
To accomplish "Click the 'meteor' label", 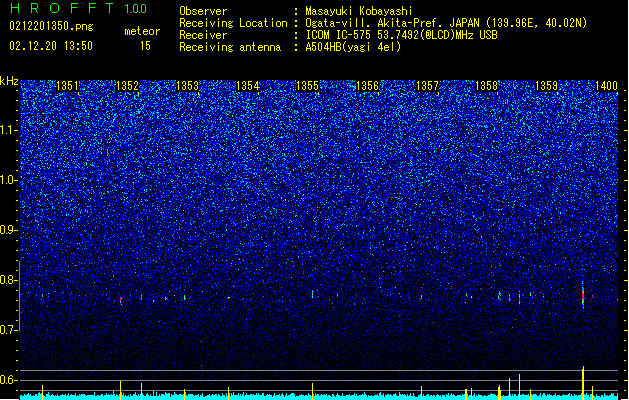I will click(x=142, y=31).
